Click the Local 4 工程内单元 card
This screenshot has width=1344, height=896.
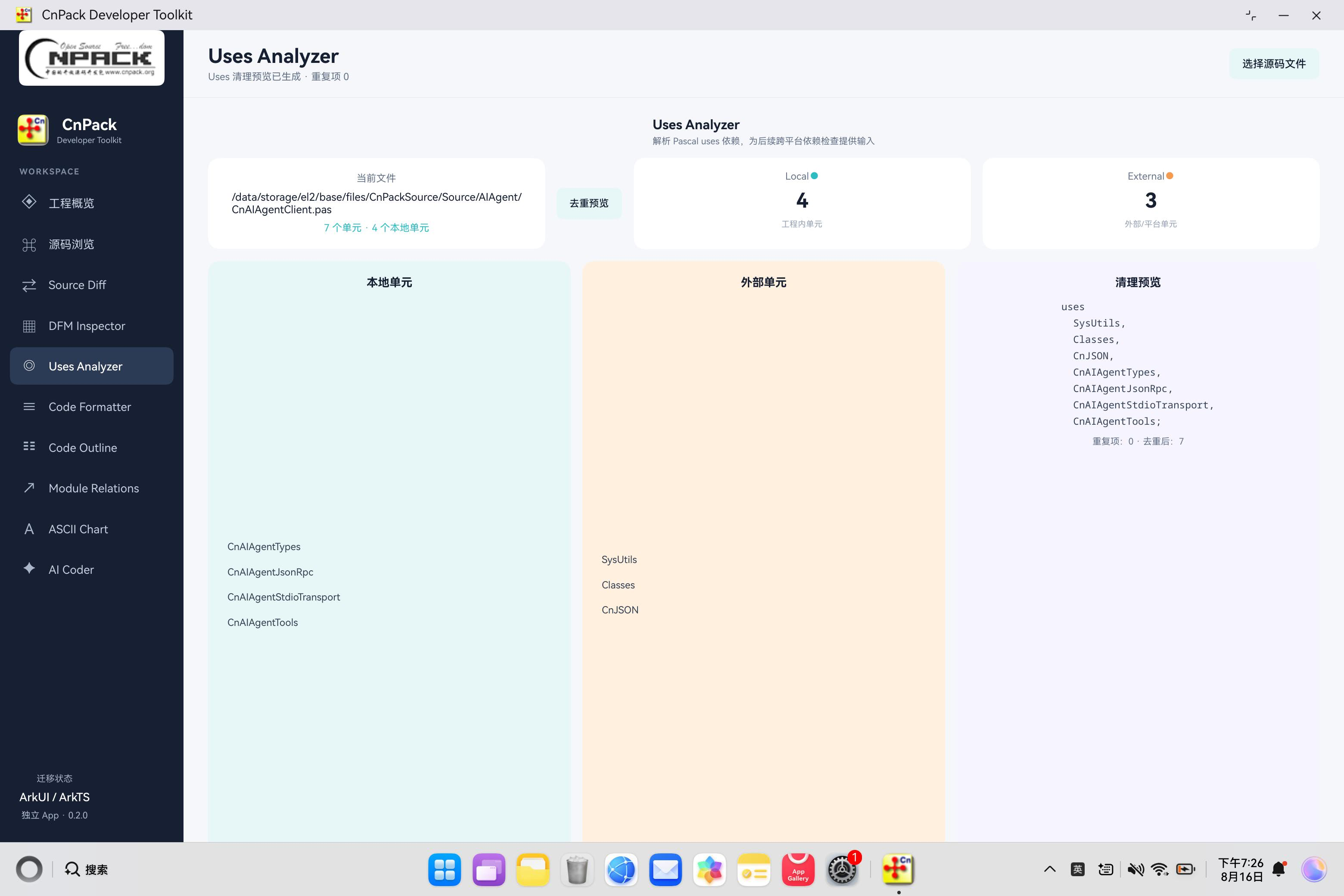(x=802, y=203)
